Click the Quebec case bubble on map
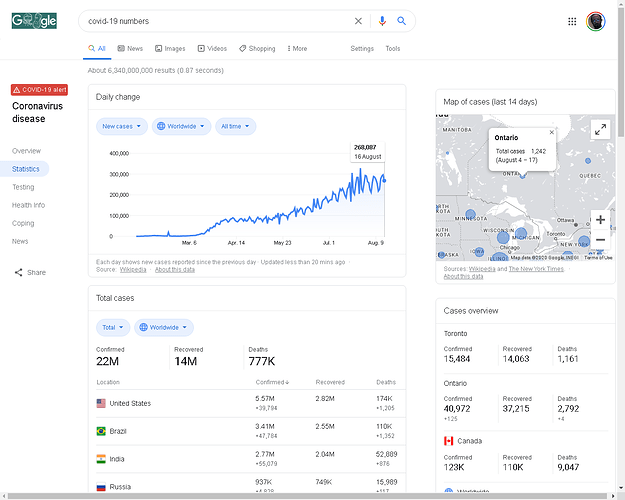The width and height of the screenshot is (625, 500). click(588, 161)
